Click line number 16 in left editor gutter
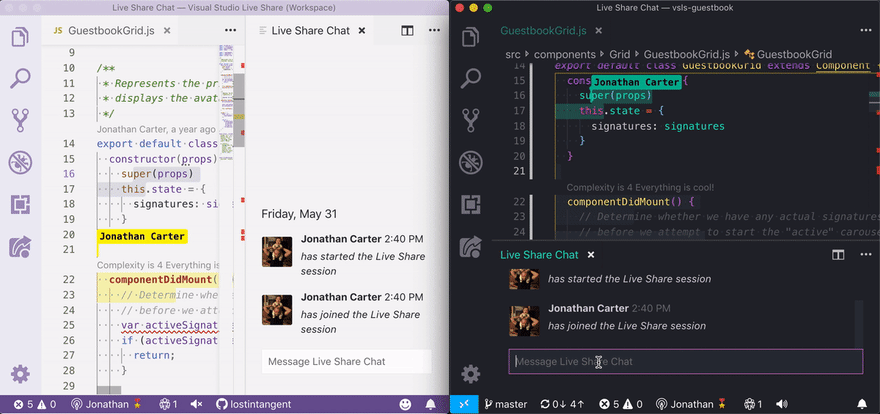 68,174
